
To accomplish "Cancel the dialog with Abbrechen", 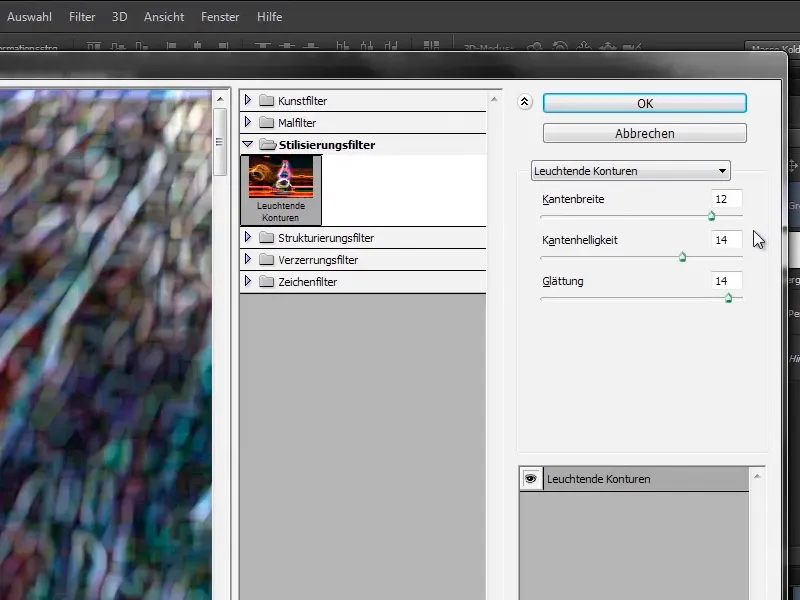I will coord(644,133).
